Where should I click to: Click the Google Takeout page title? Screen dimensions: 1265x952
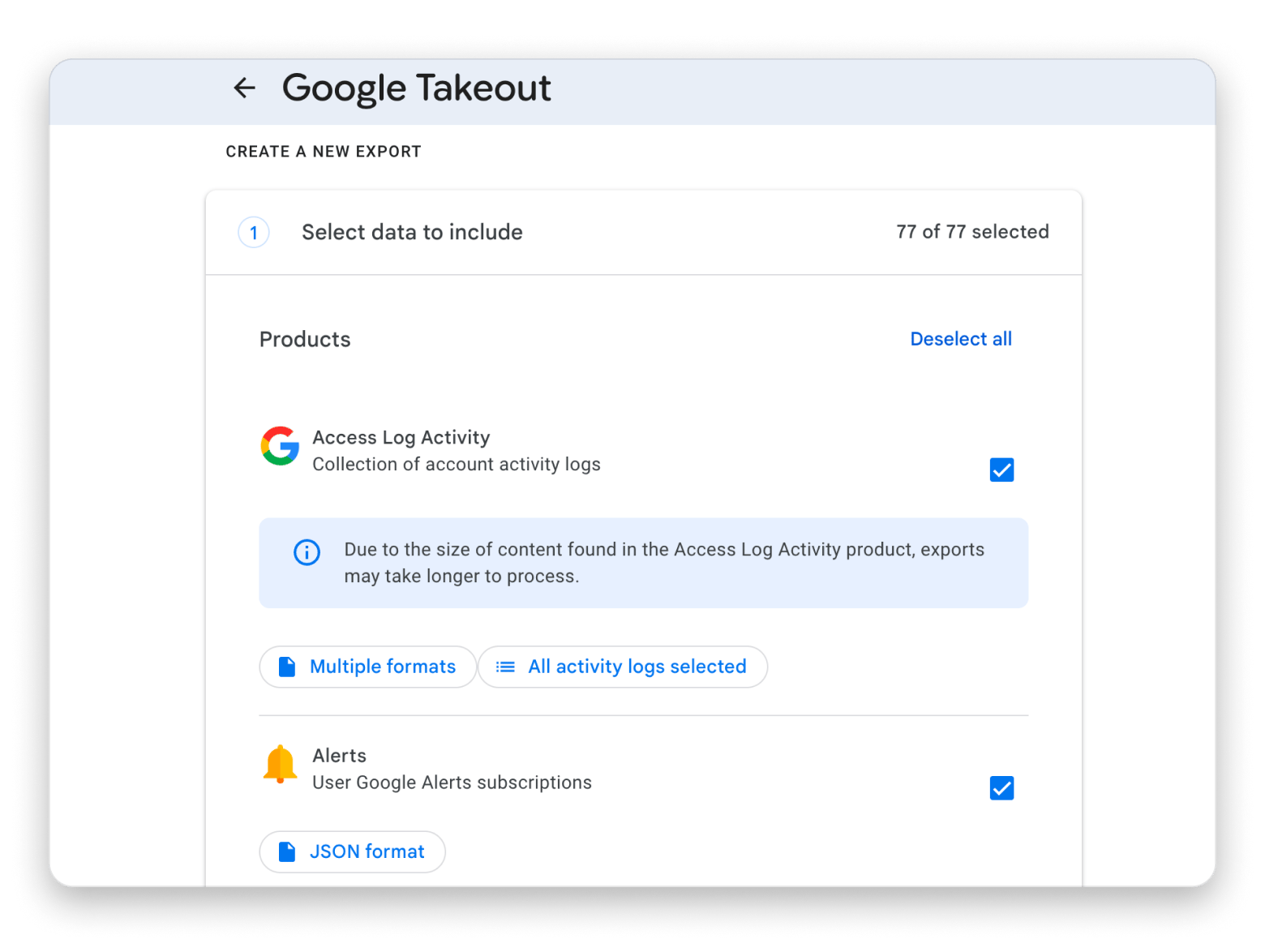pyautogui.click(x=417, y=88)
